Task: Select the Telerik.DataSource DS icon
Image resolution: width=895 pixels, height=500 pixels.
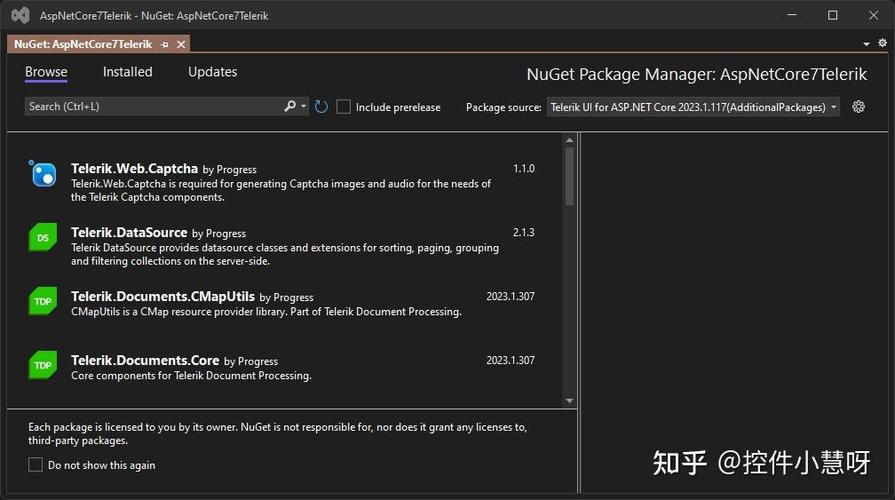Action: coord(43,237)
